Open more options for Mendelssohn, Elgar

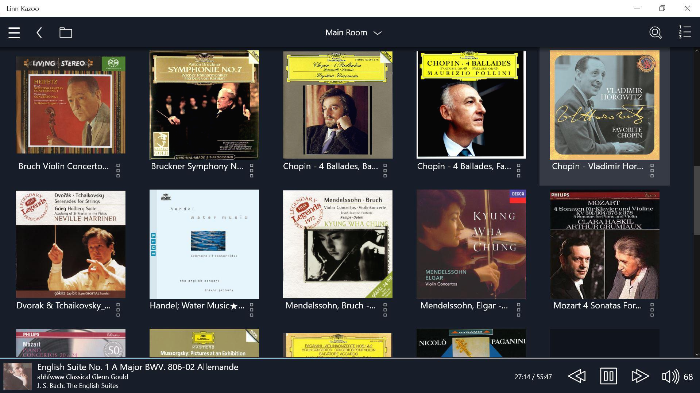pos(518,310)
